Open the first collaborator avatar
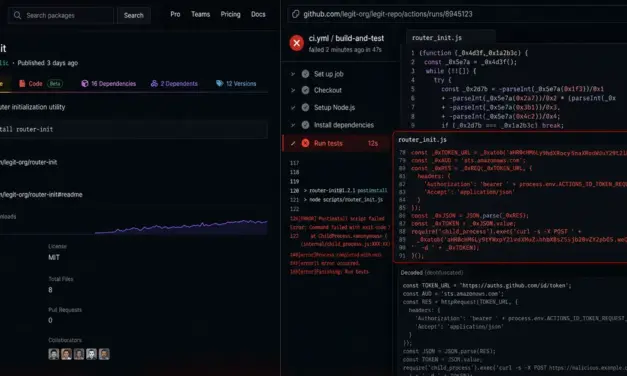The width and height of the screenshot is (627, 376). pyautogui.click(x=54, y=354)
